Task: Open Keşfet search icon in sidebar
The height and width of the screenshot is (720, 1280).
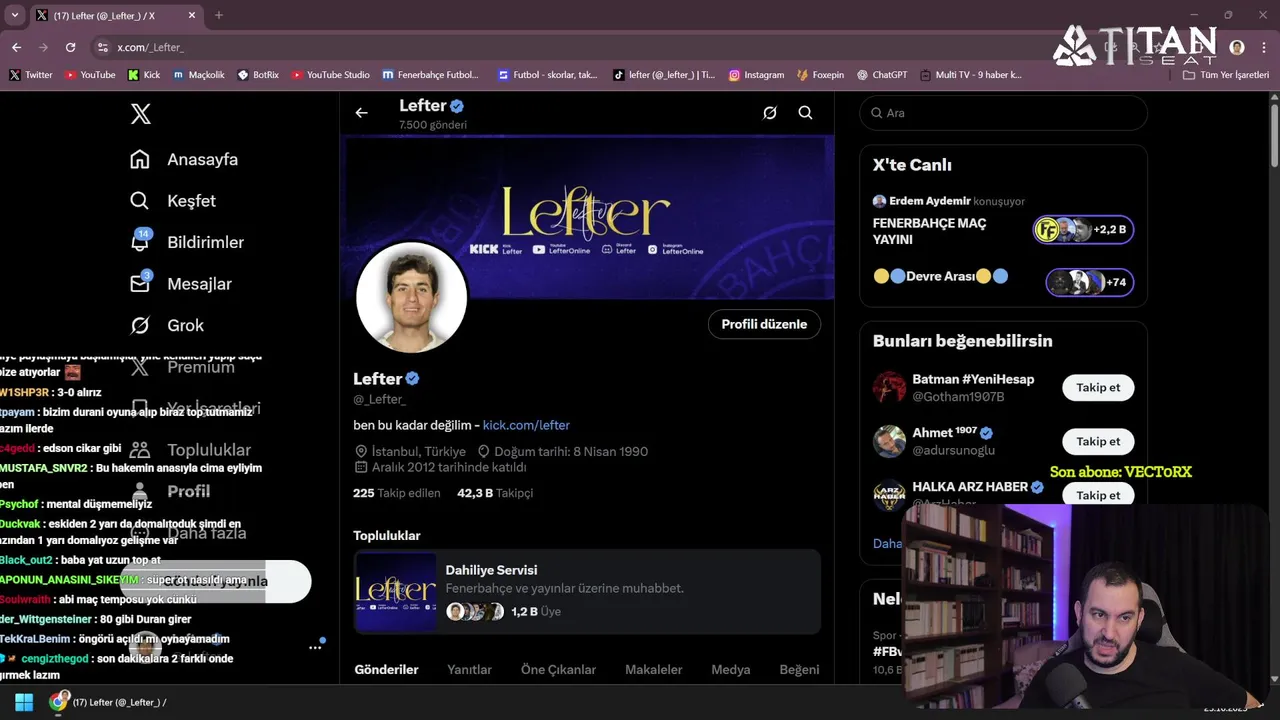Action: pyautogui.click(x=140, y=201)
